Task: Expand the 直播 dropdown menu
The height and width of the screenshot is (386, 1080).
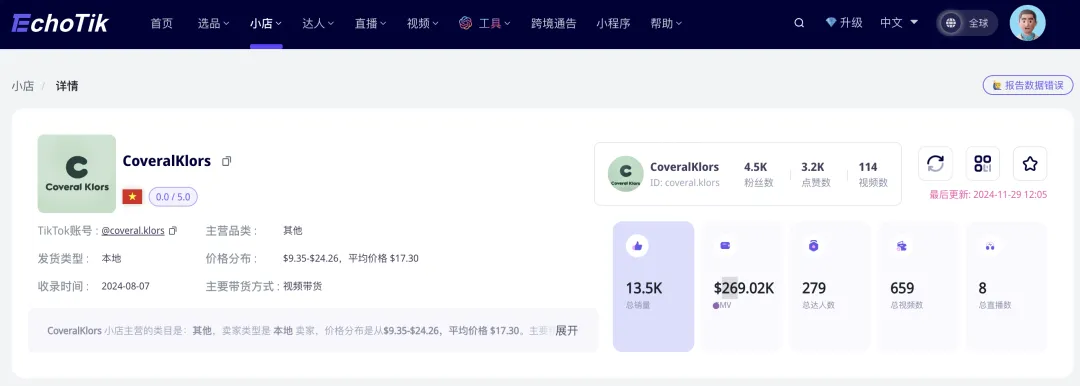Action: point(371,23)
